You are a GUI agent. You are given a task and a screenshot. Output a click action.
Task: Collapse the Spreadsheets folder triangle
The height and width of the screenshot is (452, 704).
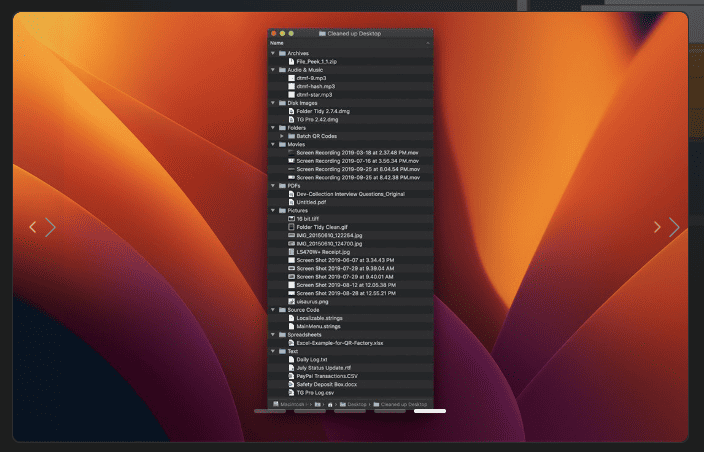click(273, 334)
